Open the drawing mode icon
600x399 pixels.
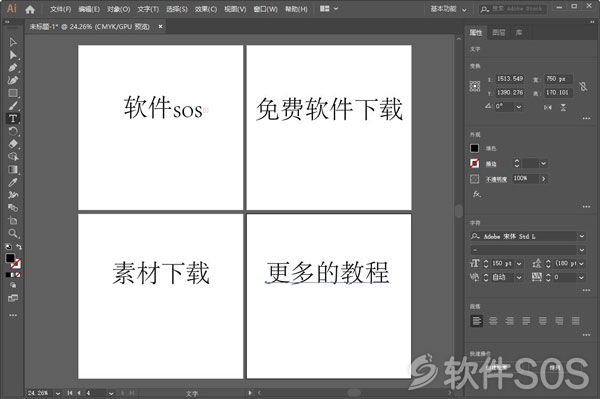tap(13, 285)
